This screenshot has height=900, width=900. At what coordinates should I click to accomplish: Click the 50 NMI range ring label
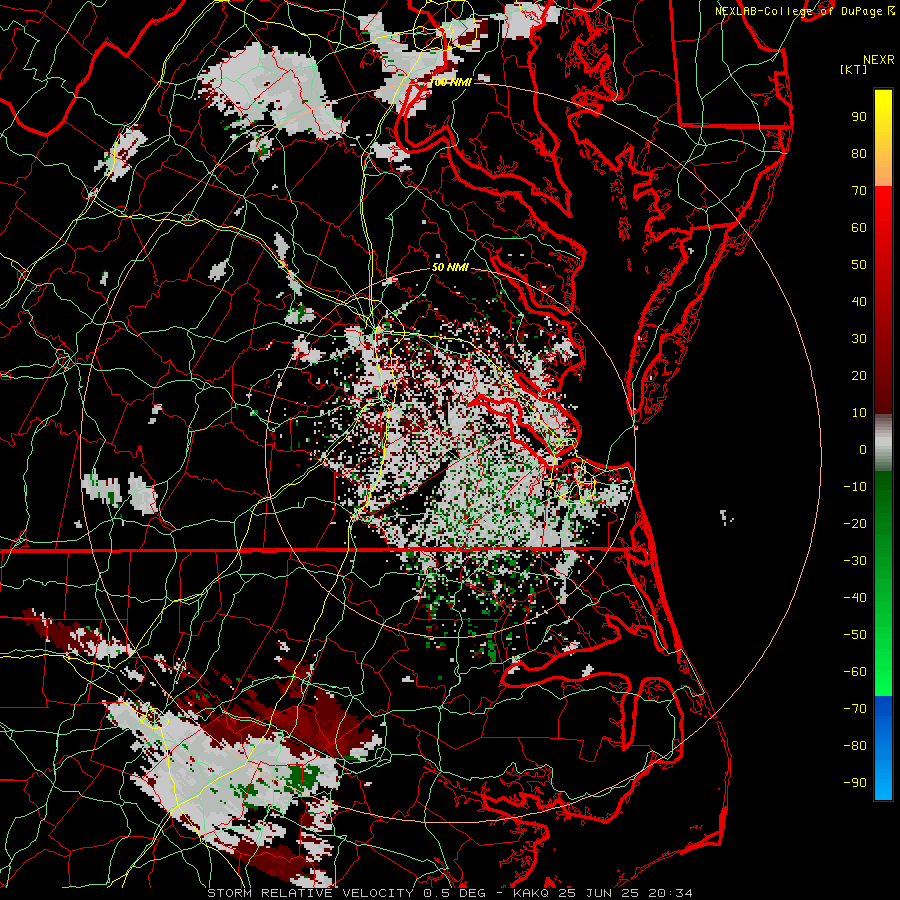point(451,267)
